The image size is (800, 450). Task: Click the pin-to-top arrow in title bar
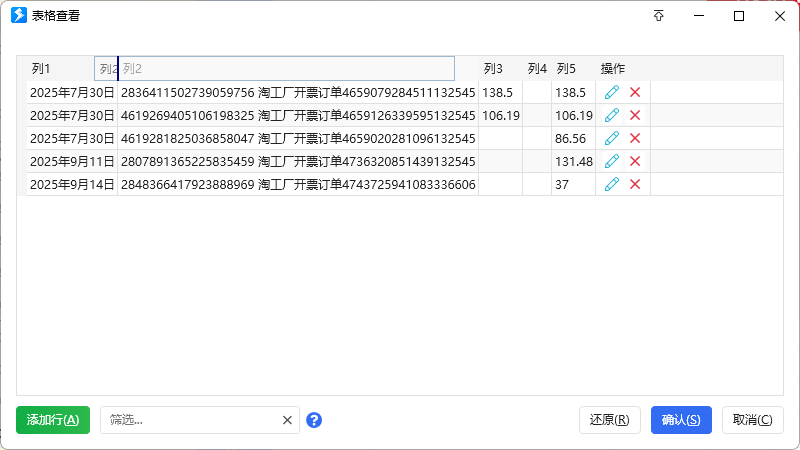[659, 16]
